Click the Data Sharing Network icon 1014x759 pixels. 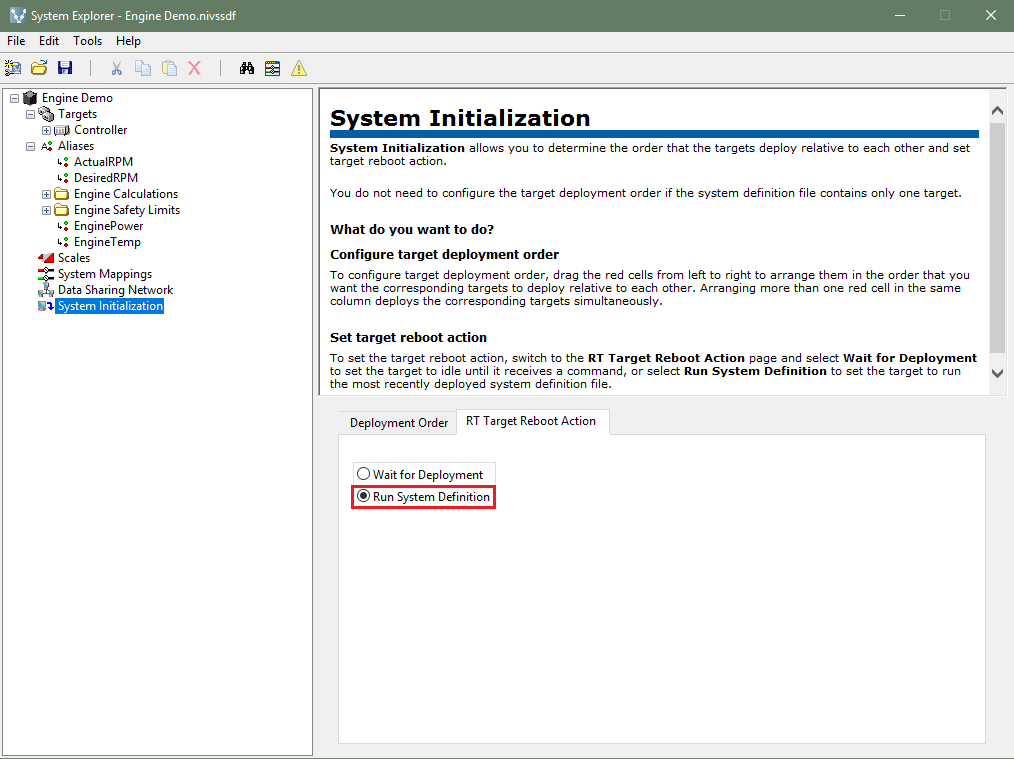tap(46, 290)
